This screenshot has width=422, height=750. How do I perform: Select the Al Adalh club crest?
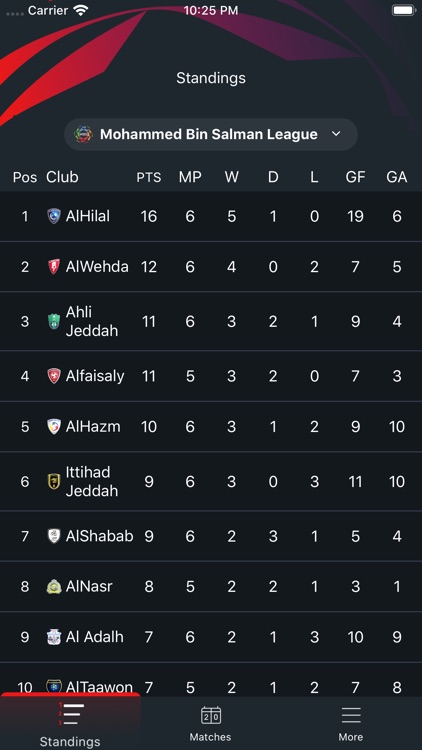(54, 637)
